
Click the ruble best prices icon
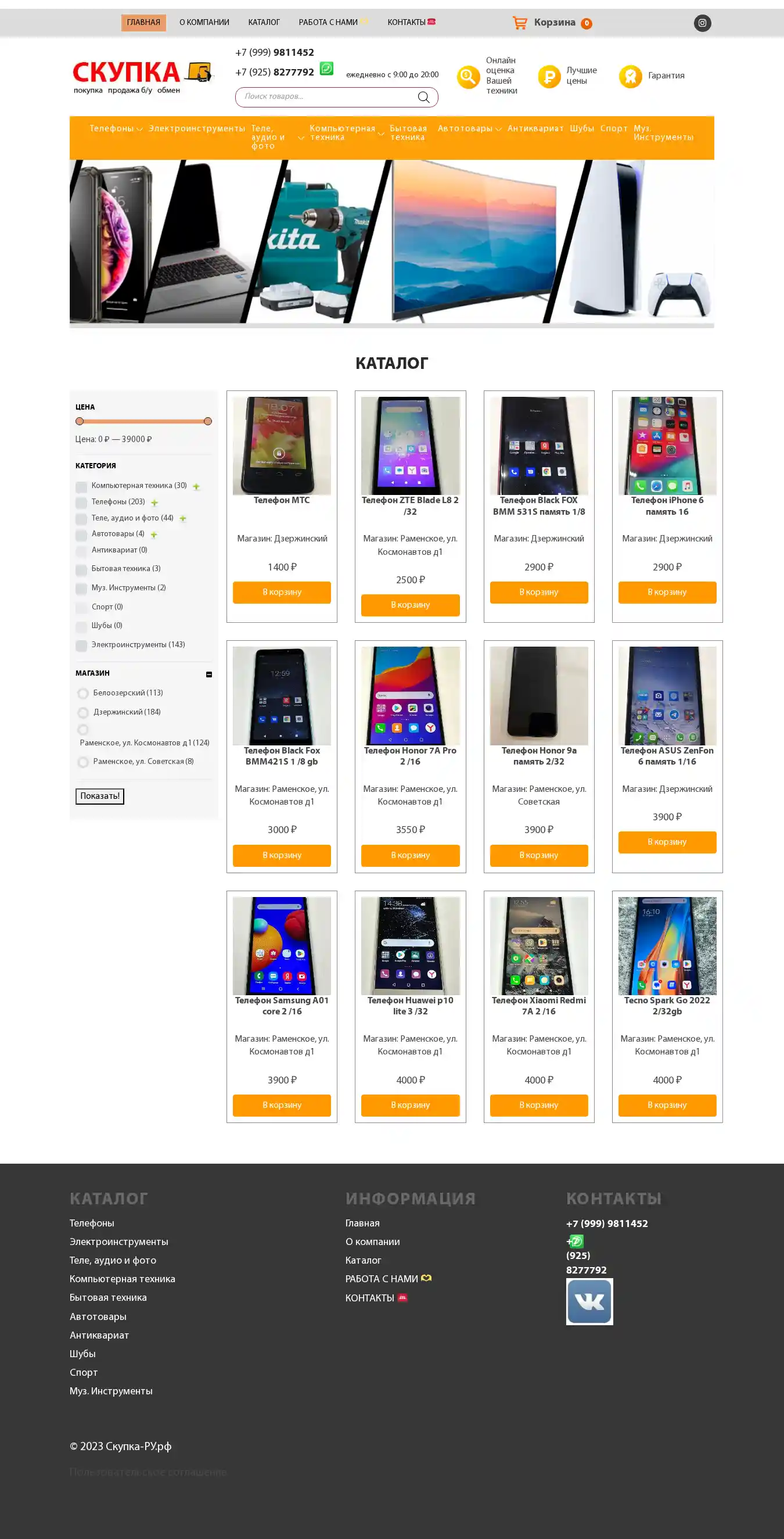click(x=549, y=77)
